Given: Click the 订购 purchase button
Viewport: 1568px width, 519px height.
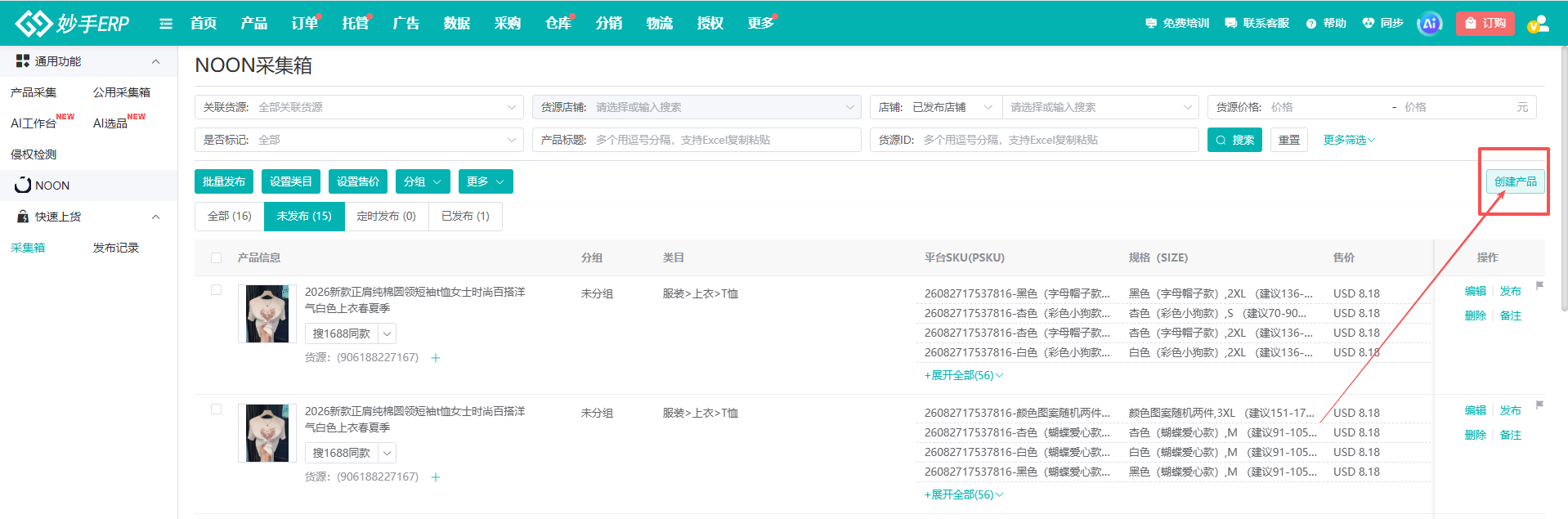Looking at the screenshot, I should (1485, 24).
